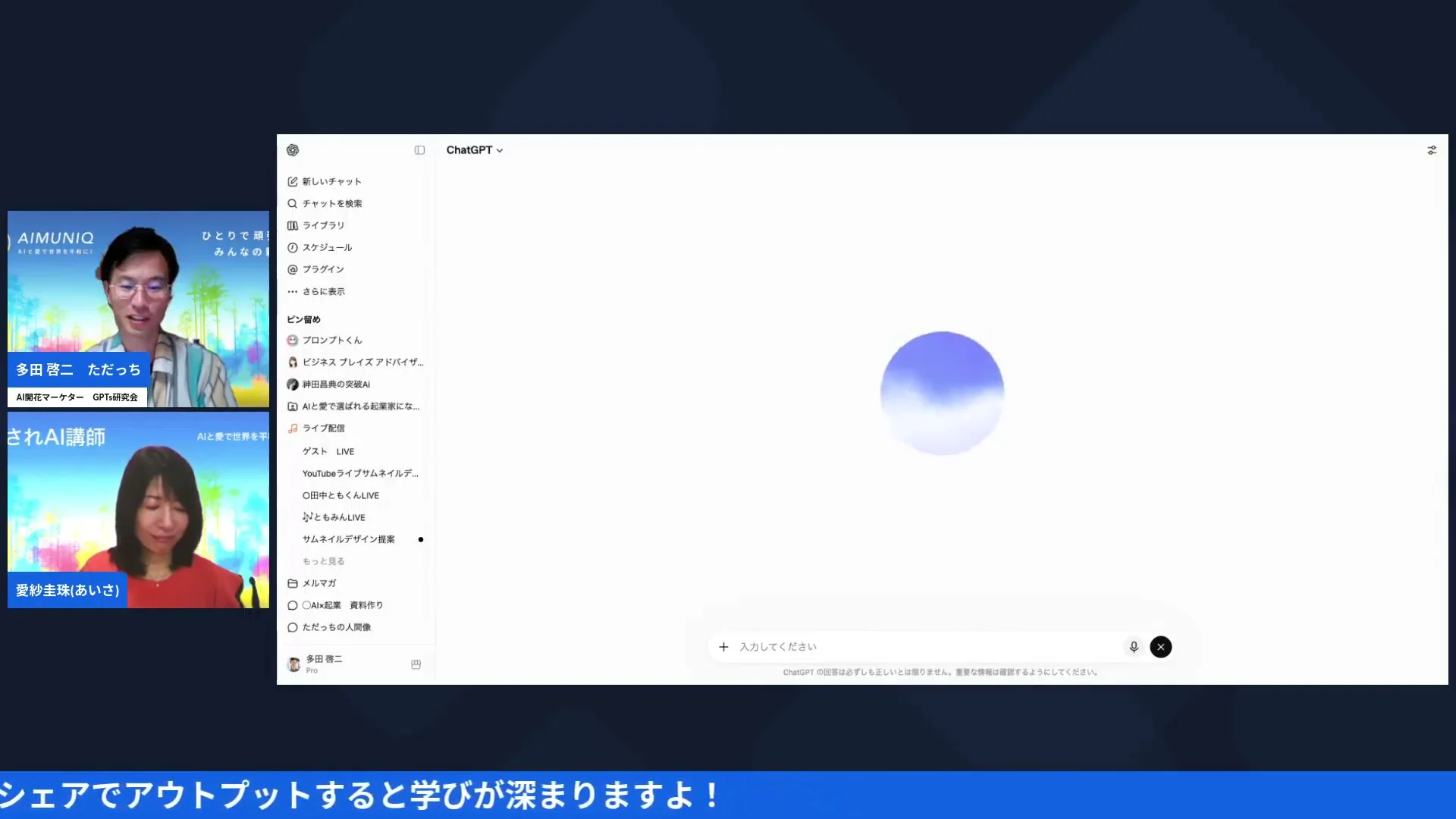This screenshot has width=1456, height=819.
Task: Expand さらに表示 via its three-dots icon
Action: coord(293,291)
